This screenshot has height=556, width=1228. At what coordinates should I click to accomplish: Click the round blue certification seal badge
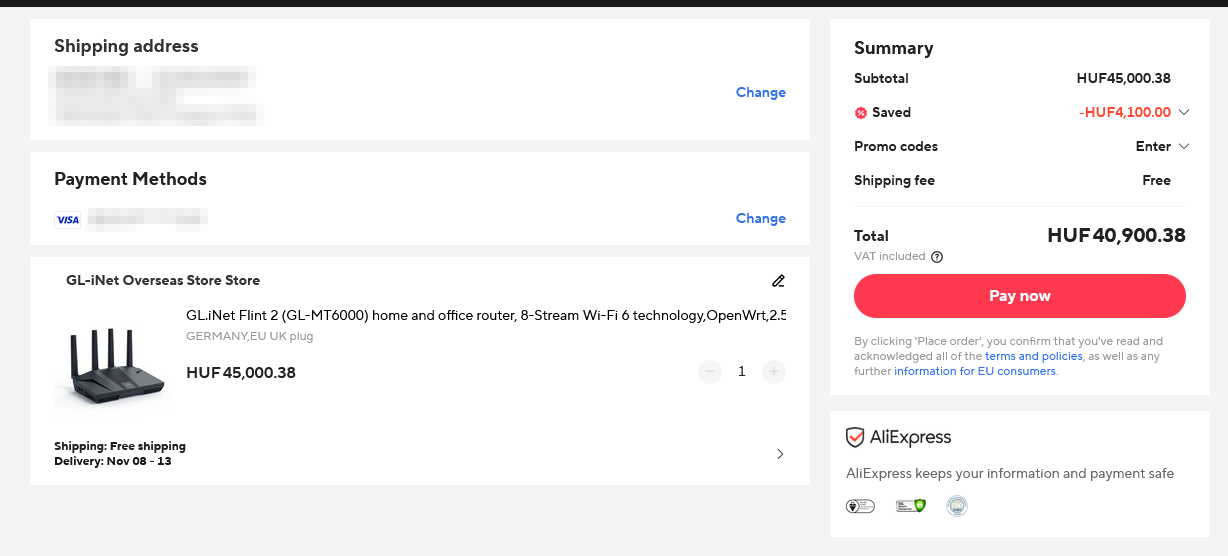pos(957,506)
